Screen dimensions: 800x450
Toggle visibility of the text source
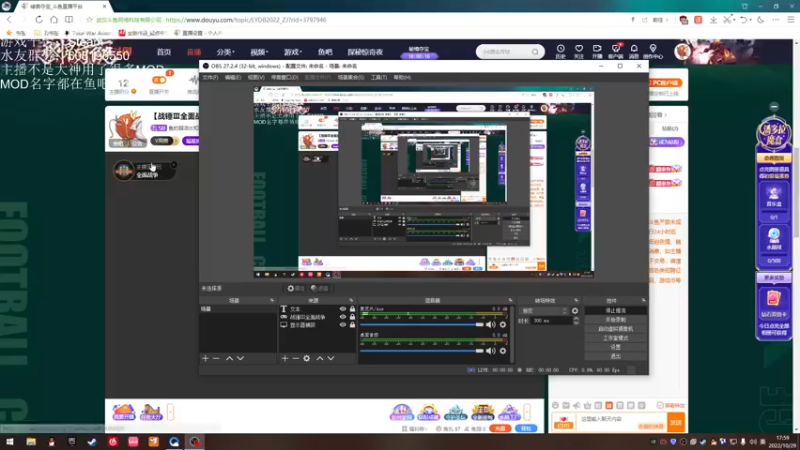[x=343, y=309]
